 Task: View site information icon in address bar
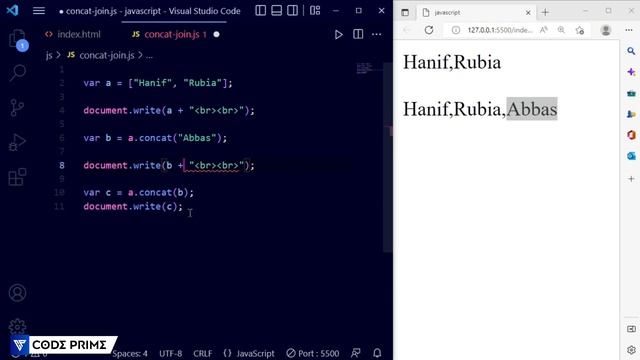point(456,30)
